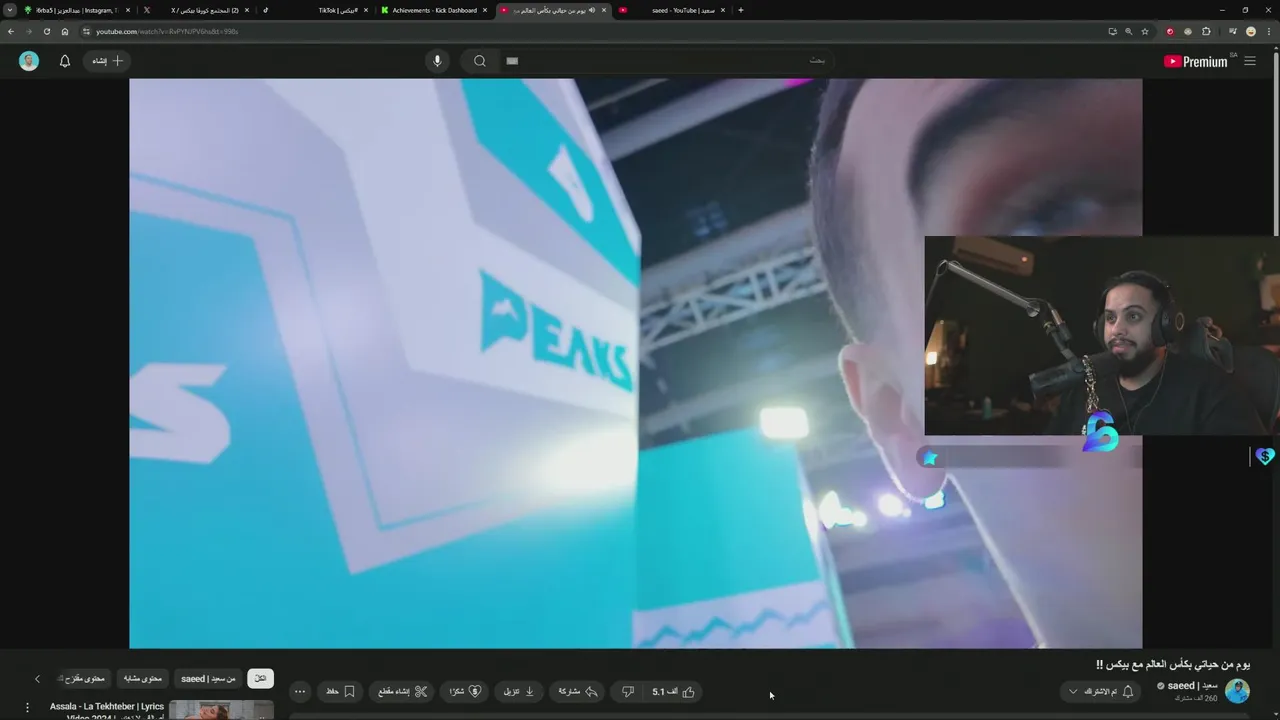Open options for Assala La Tekhteber video
The height and width of the screenshot is (720, 1280).
pyautogui.click(x=27, y=708)
